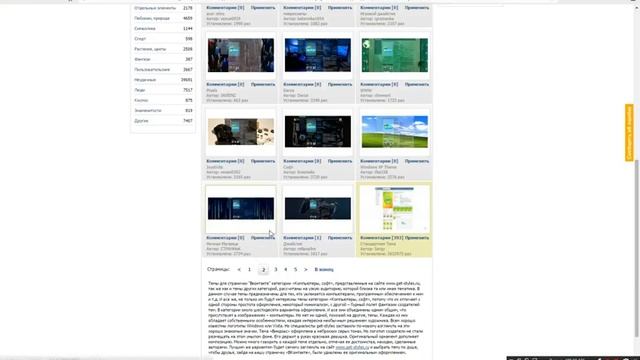Open the gray-blue pixel theme thumbnail
This screenshot has width=640, height=360.
(x=241, y=55)
